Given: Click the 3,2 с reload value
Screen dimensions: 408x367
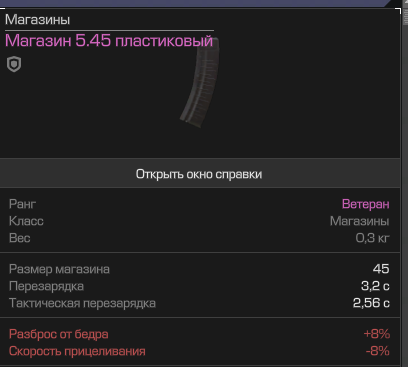Looking at the screenshot, I should tap(375, 286).
